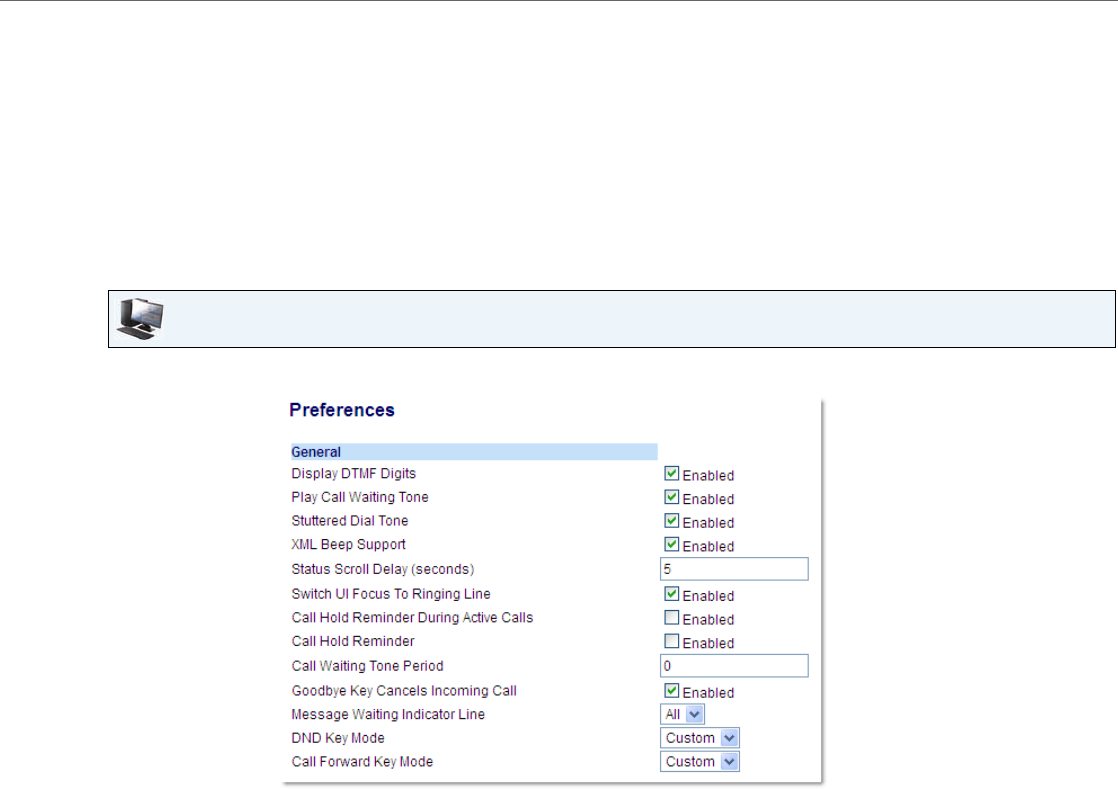Turn off XML Beep Support checkbox
Viewport: 1118px width, 789px height.
pyautogui.click(x=672, y=545)
